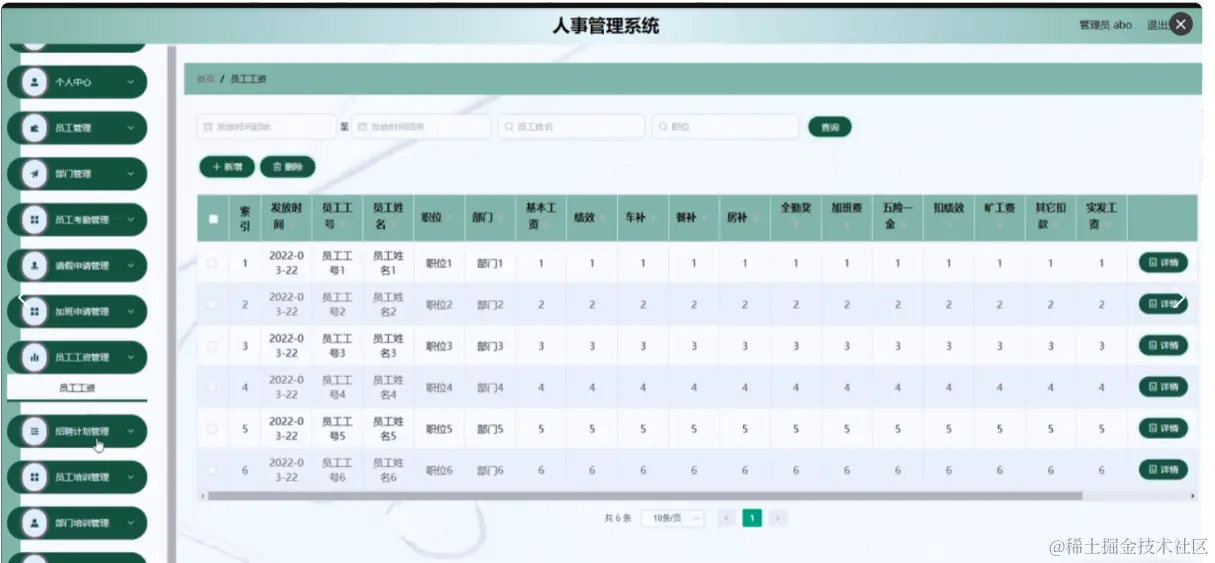Click the search icon in 职位 field

click(663, 127)
